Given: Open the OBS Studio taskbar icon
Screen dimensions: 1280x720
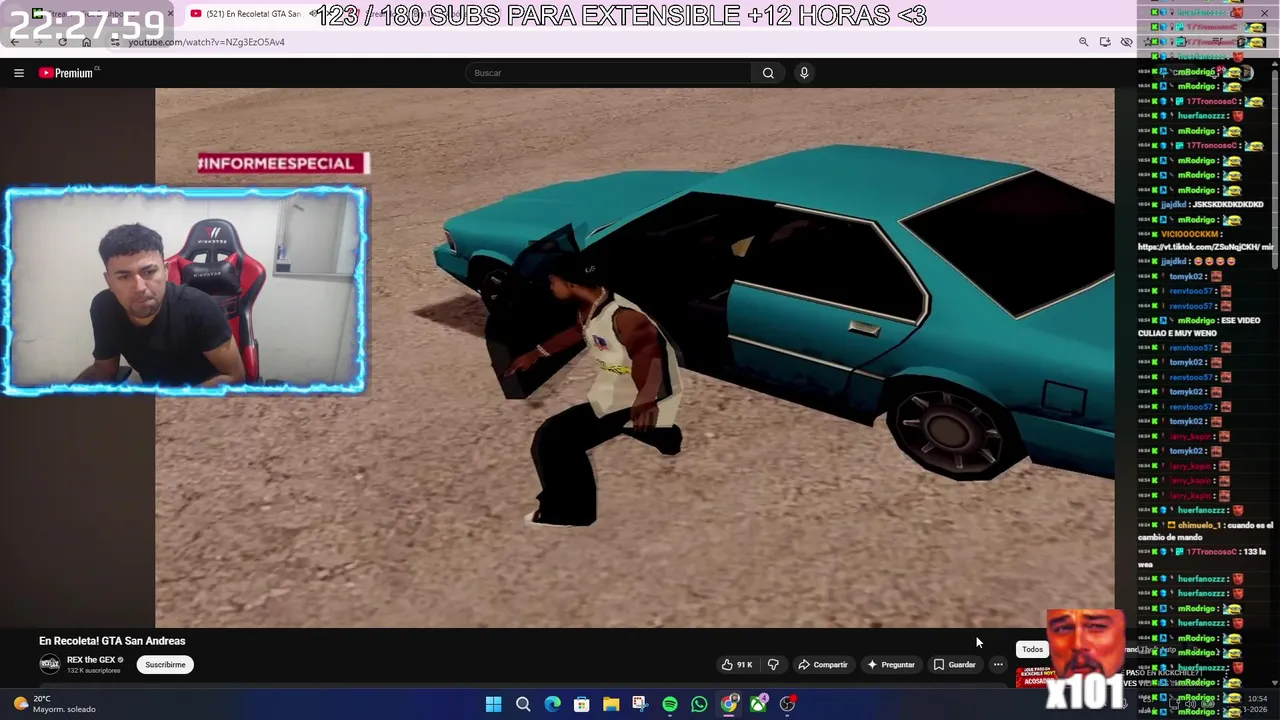Looking at the screenshot, I should coord(788,704).
